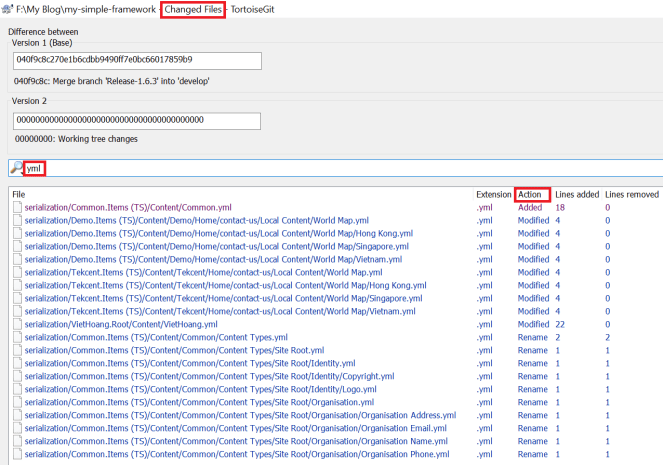Click the file icon beside Common/Content/Common.yml
Screen dimensions: 663x465
pyautogui.click(x=17, y=207)
